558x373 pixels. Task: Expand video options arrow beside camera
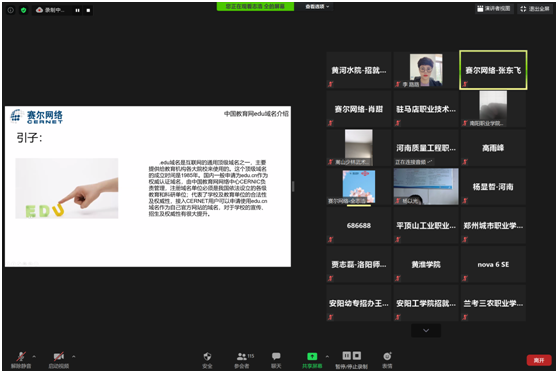(73, 356)
